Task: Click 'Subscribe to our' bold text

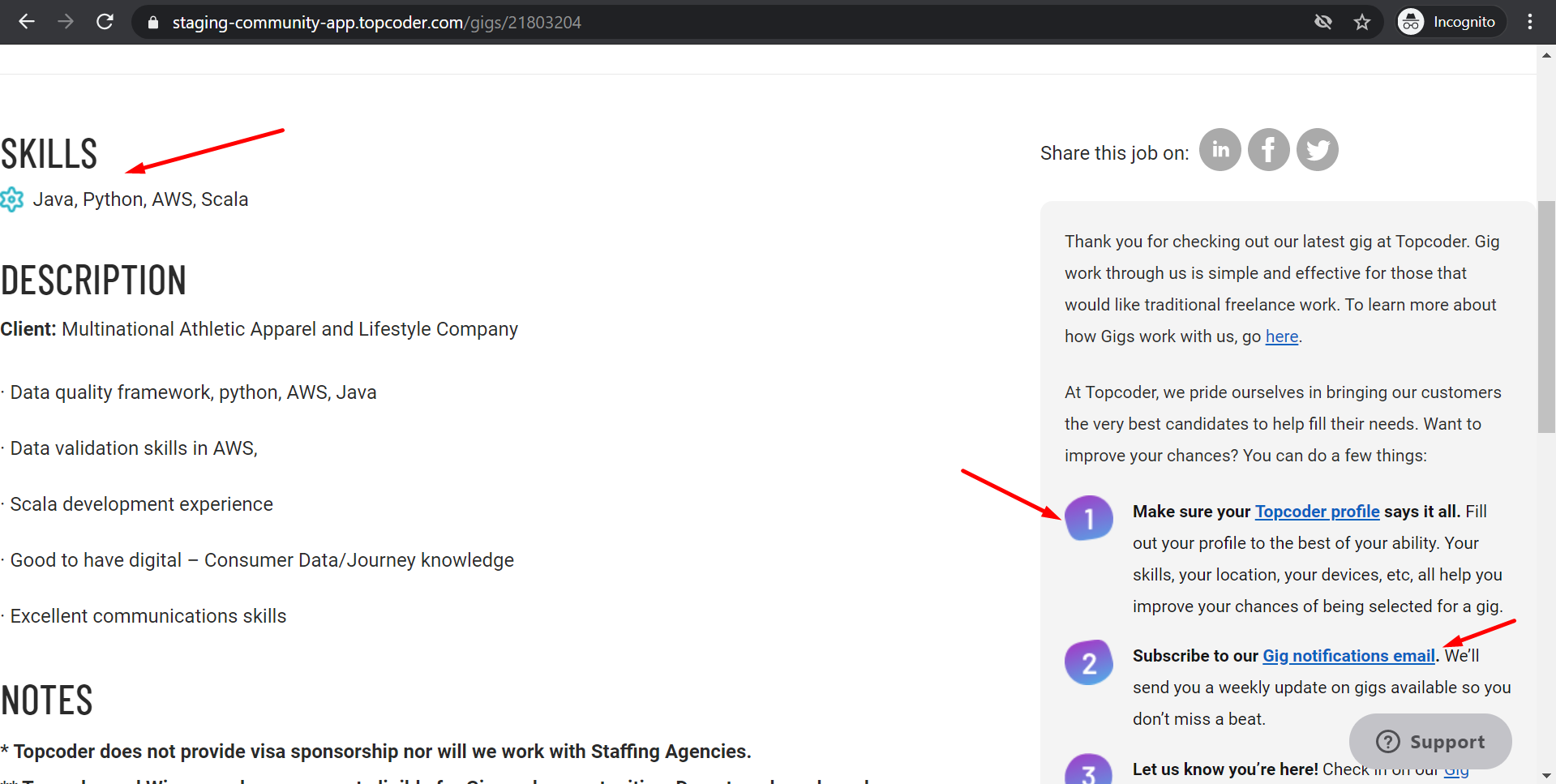Action: [x=1195, y=656]
